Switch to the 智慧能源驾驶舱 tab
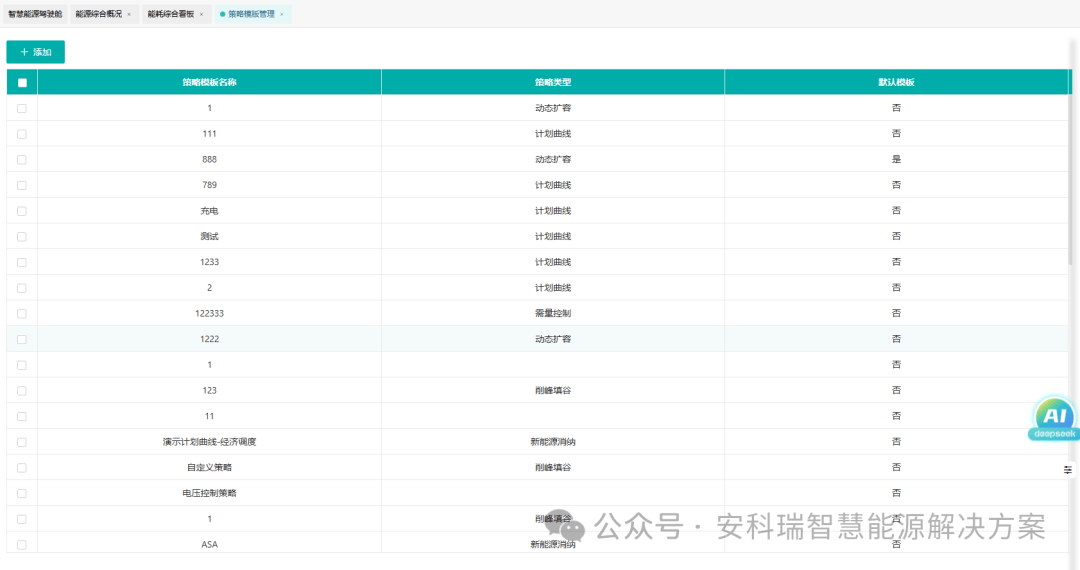This screenshot has width=1080, height=570. pyautogui.click(x=35, y=15)
